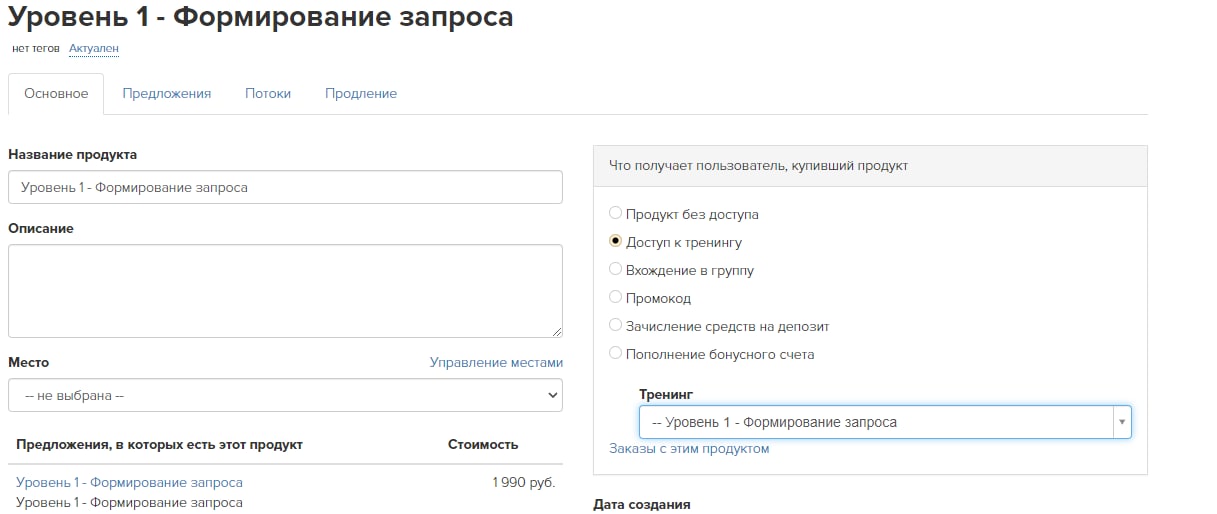Image resolution: width=1217 pixels, height=514 pixels.
Task: Pick the 'Зачисление средств на депозит' option
Action: pyautogui.click(x=616, y=325)
